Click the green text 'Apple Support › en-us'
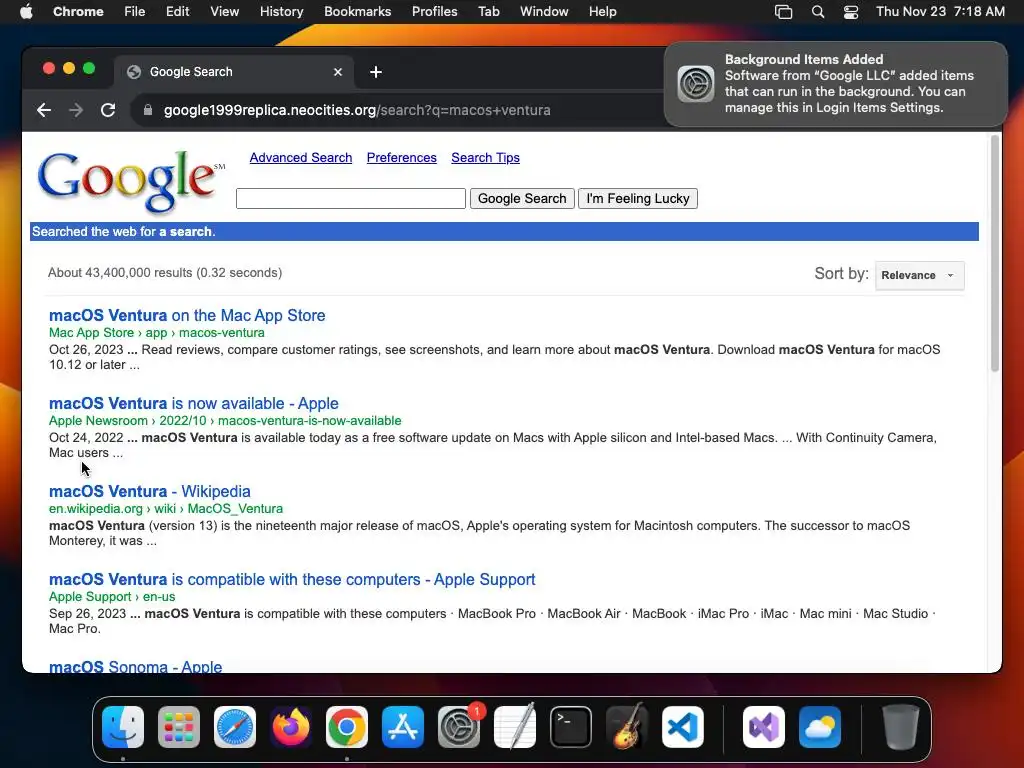 tap(112, 597)
